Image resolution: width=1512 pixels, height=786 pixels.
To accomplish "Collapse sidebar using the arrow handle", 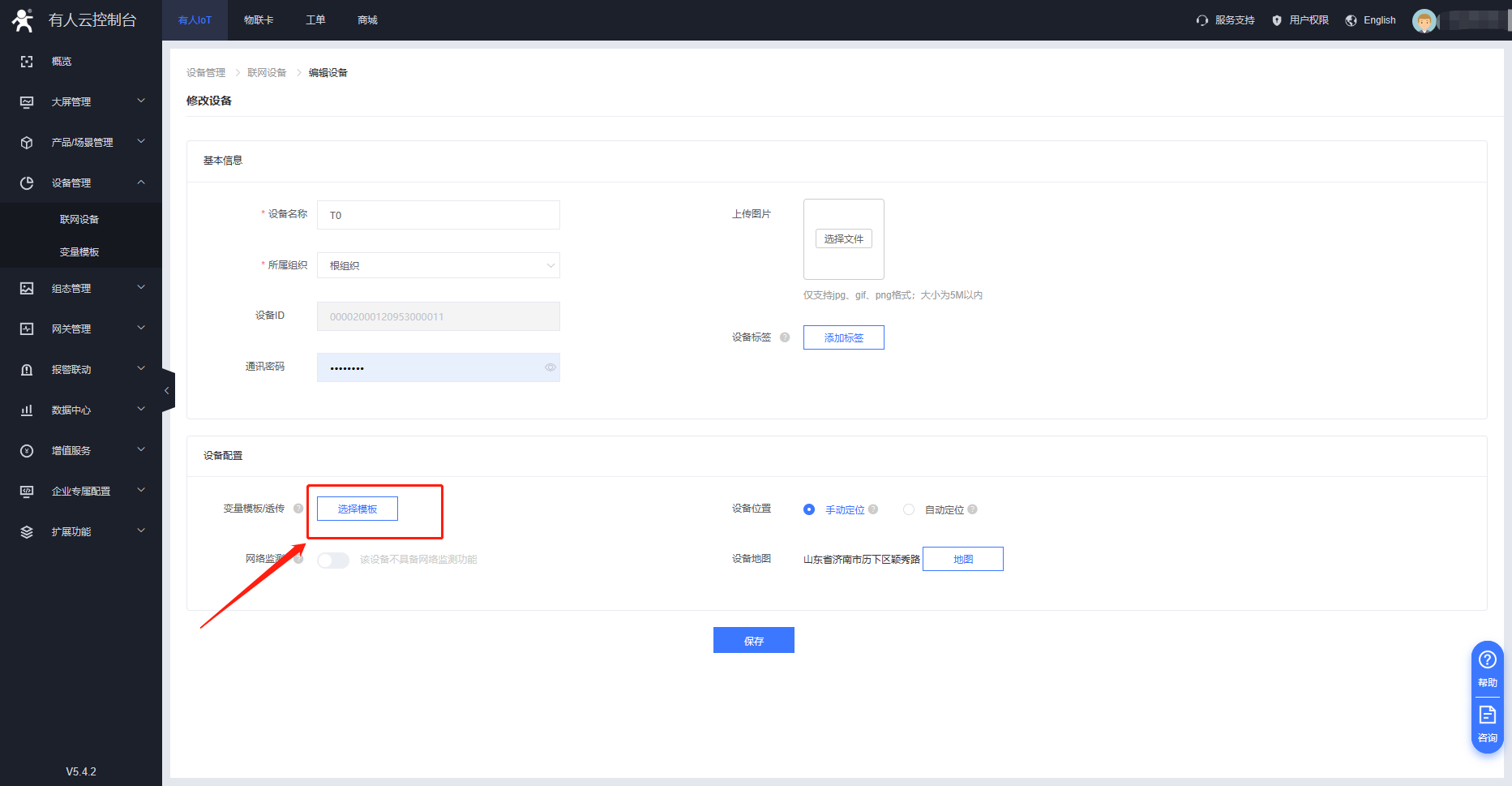I will (168, 390).
